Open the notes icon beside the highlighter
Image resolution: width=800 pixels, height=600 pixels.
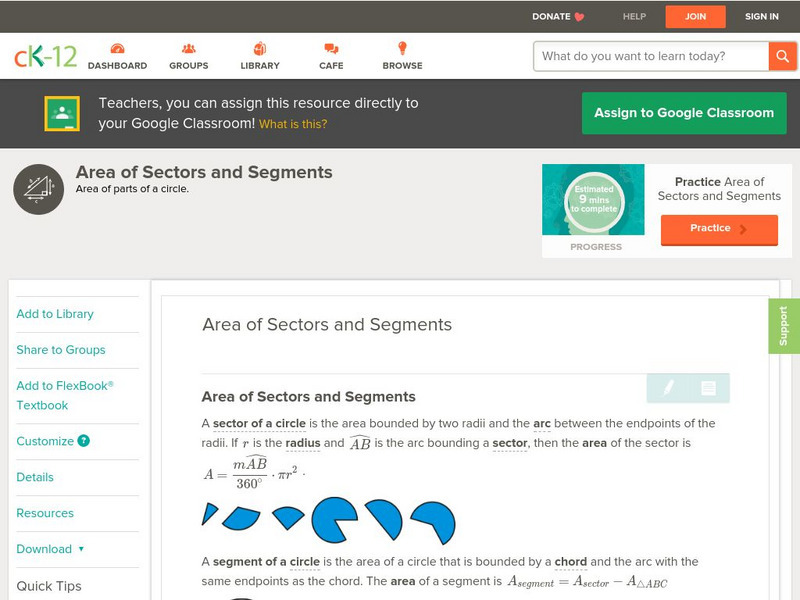(708, 388)
